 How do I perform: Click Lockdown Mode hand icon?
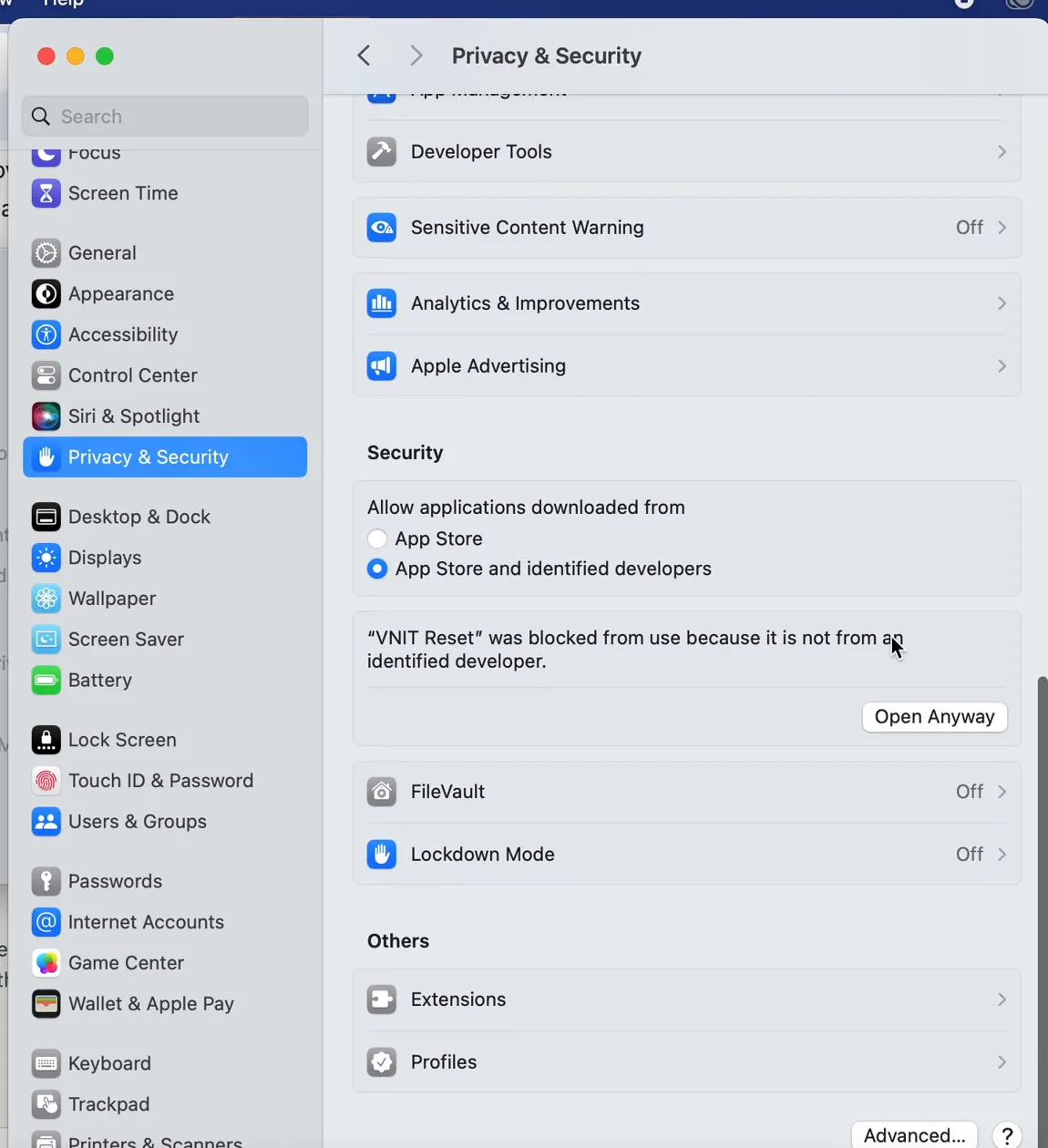coord(382,854)
